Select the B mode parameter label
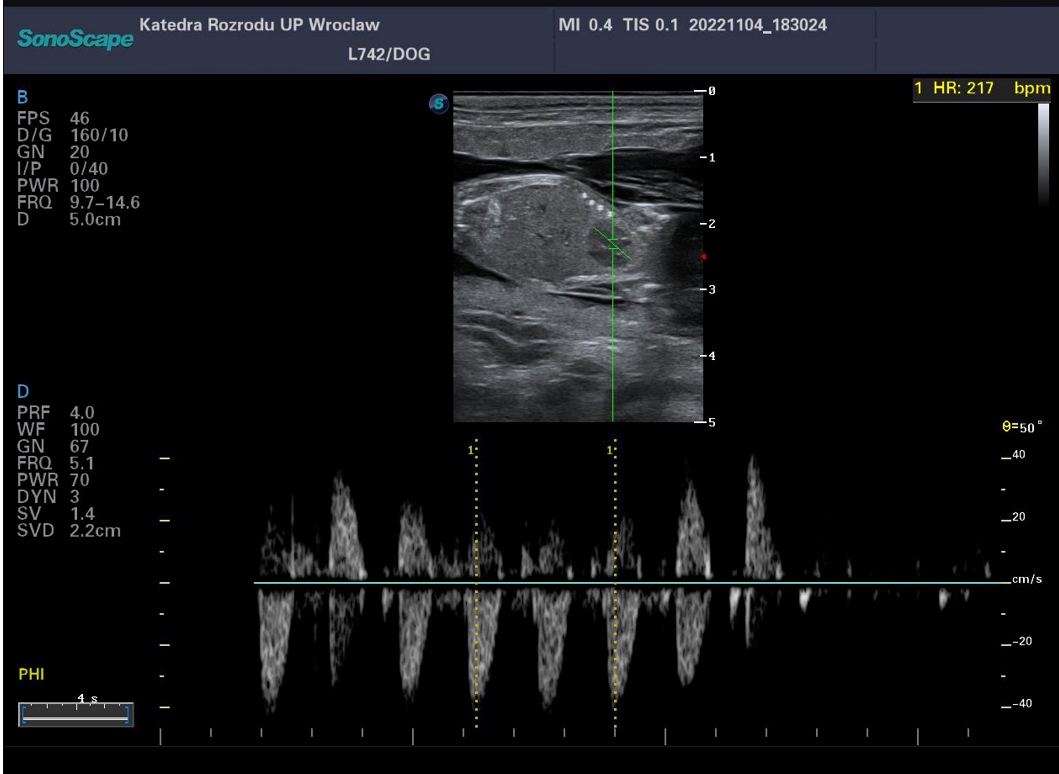1059x774 pixels. point(22,97)
